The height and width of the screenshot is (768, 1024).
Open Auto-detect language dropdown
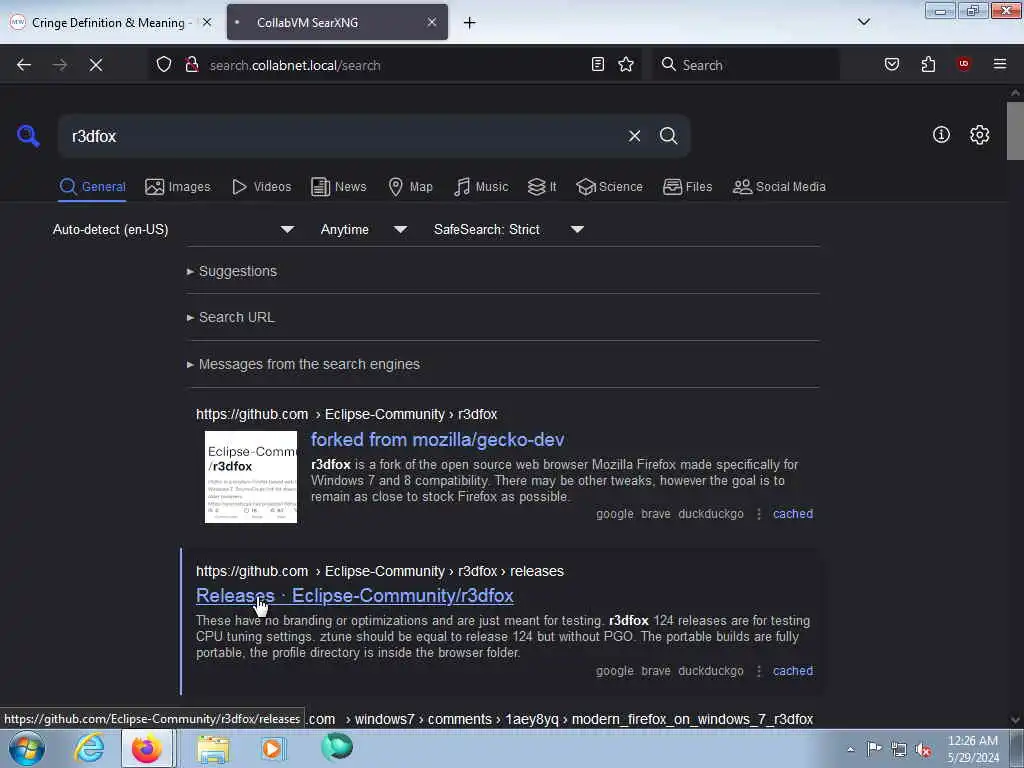pyautogui.click(x=173, y=229)
